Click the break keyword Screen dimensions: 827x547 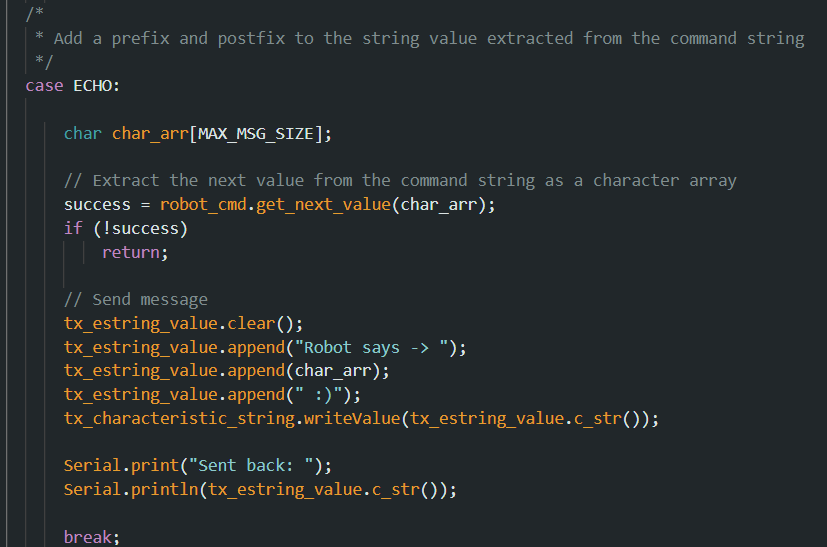click(88, 537)
